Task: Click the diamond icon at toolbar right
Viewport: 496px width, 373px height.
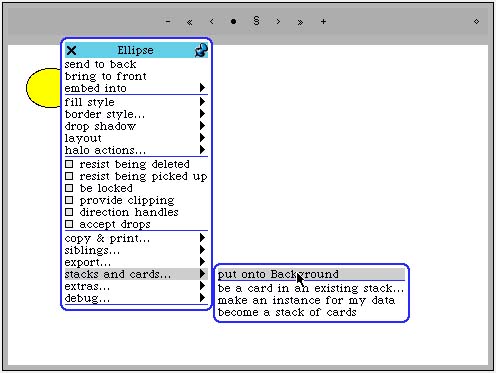Action: coord(476,22)
